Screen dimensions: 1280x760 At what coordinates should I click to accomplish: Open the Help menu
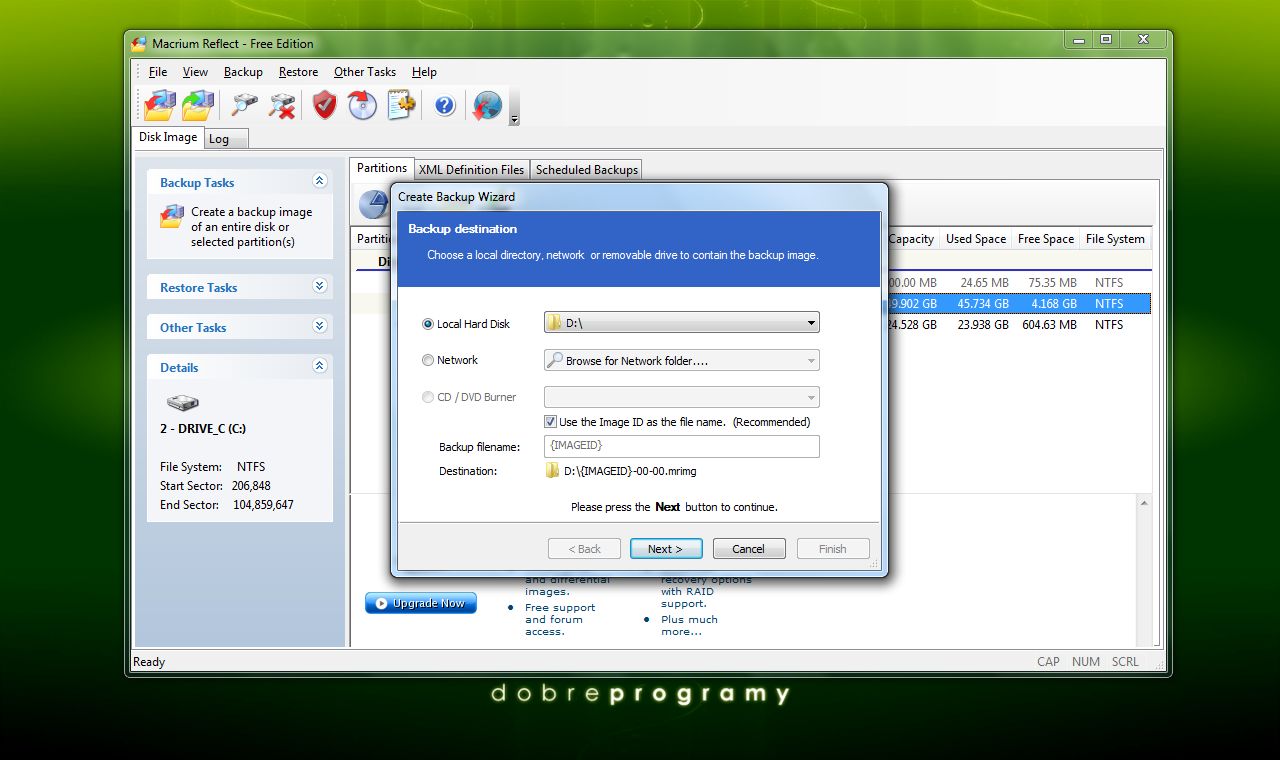pyautogui.click(x=424, y=72)
